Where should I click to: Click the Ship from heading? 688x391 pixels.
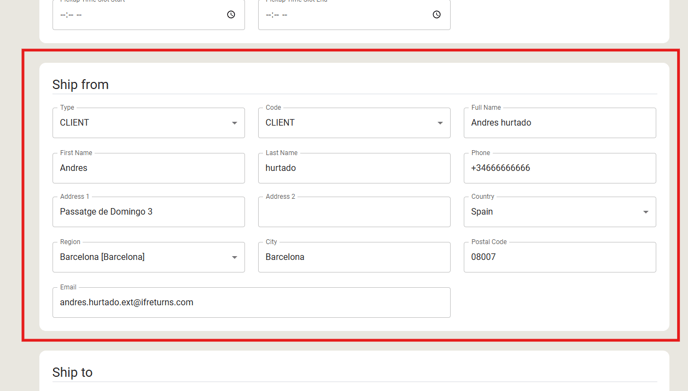point(80,84)
